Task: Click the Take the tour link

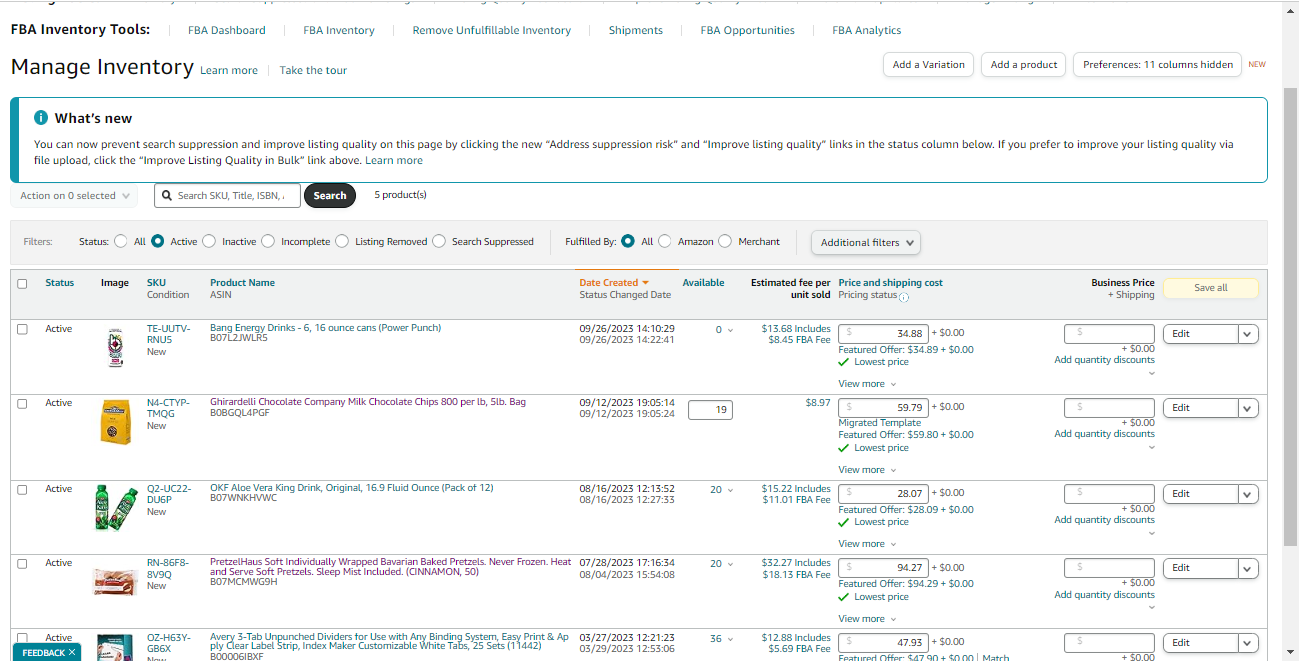Action: 313,70
